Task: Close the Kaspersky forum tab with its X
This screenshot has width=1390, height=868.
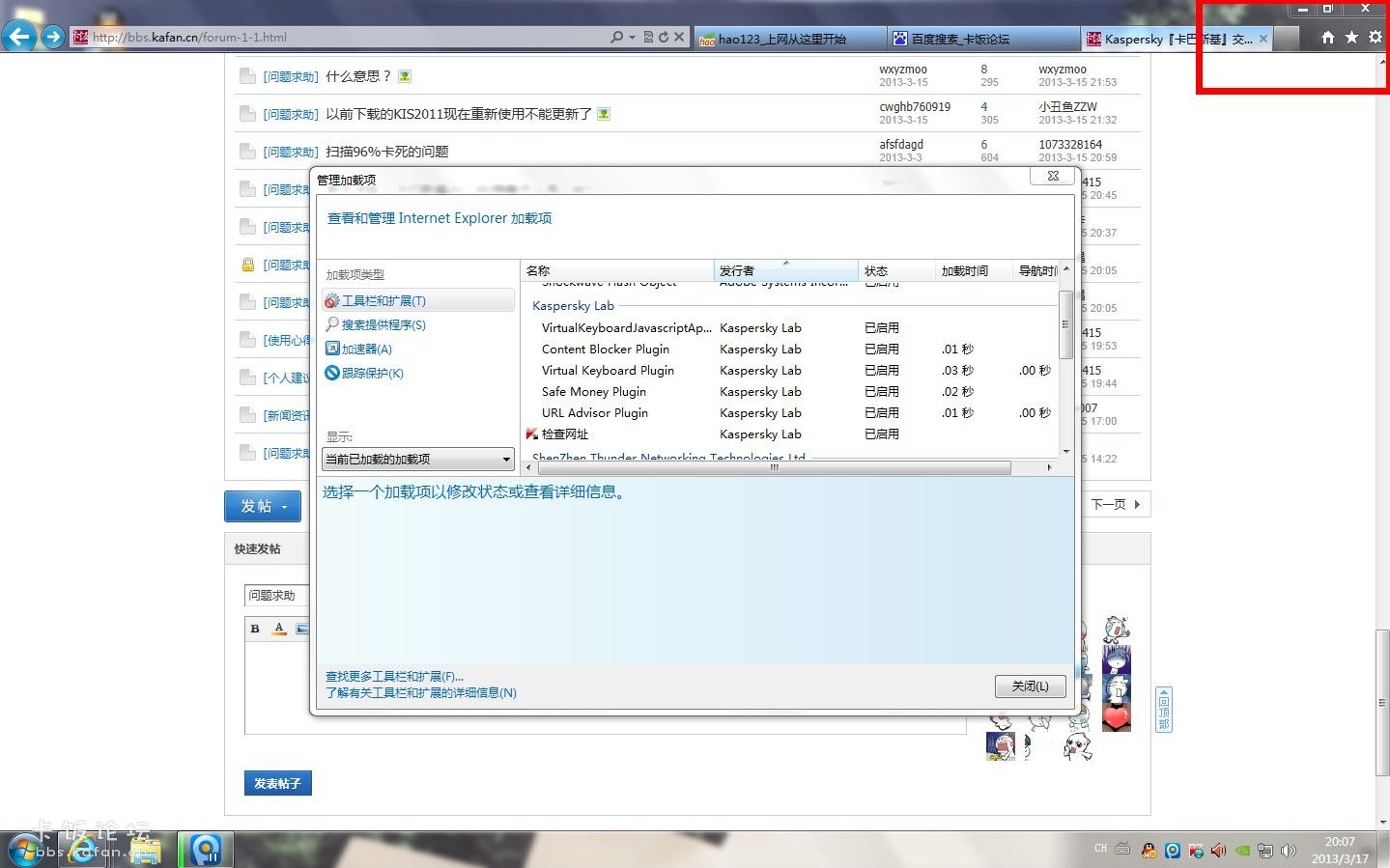Action: click(1263, 39)
